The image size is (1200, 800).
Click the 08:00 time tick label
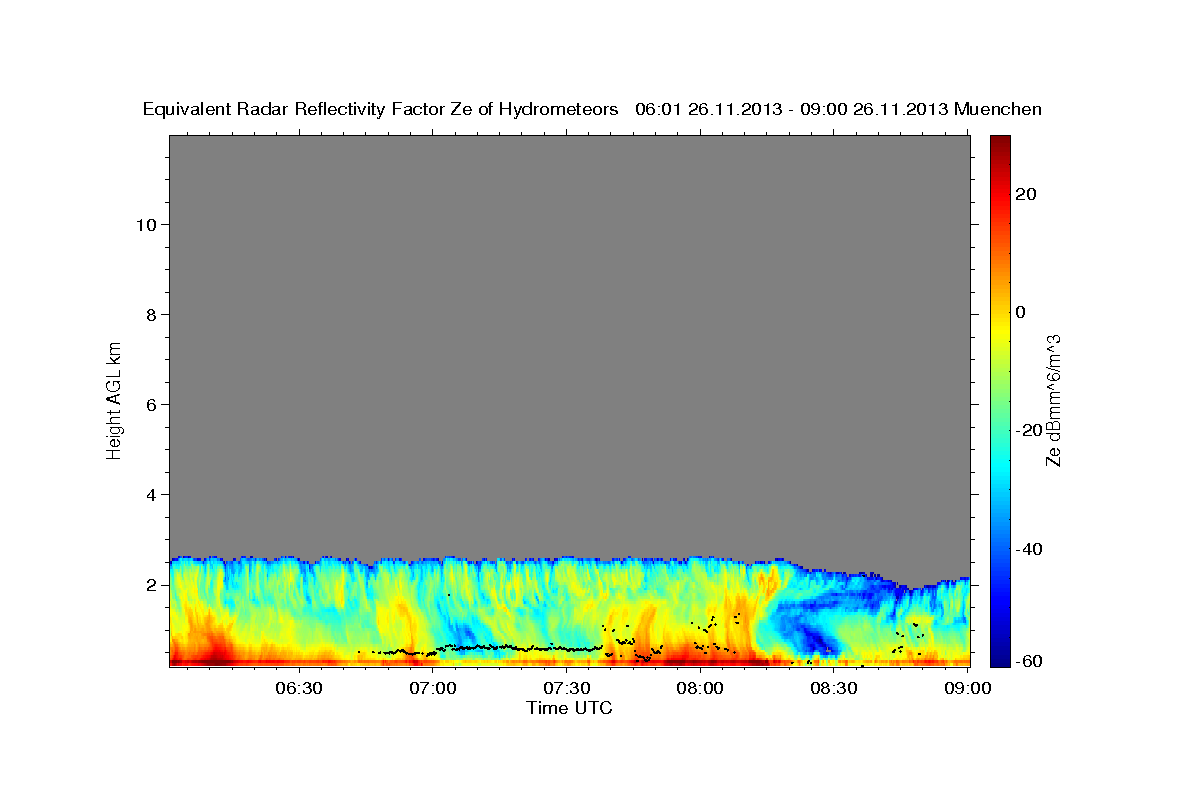701,688
